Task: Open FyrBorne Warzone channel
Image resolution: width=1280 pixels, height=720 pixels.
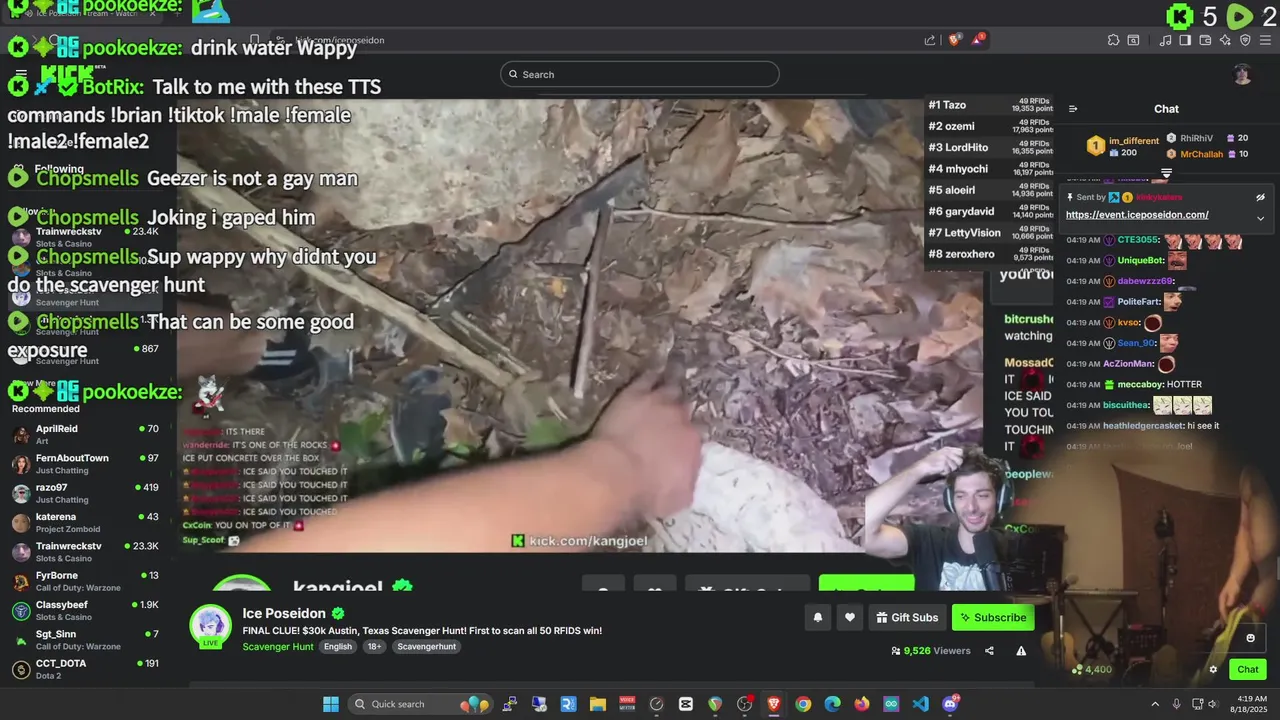Action: tap(85, 581)
